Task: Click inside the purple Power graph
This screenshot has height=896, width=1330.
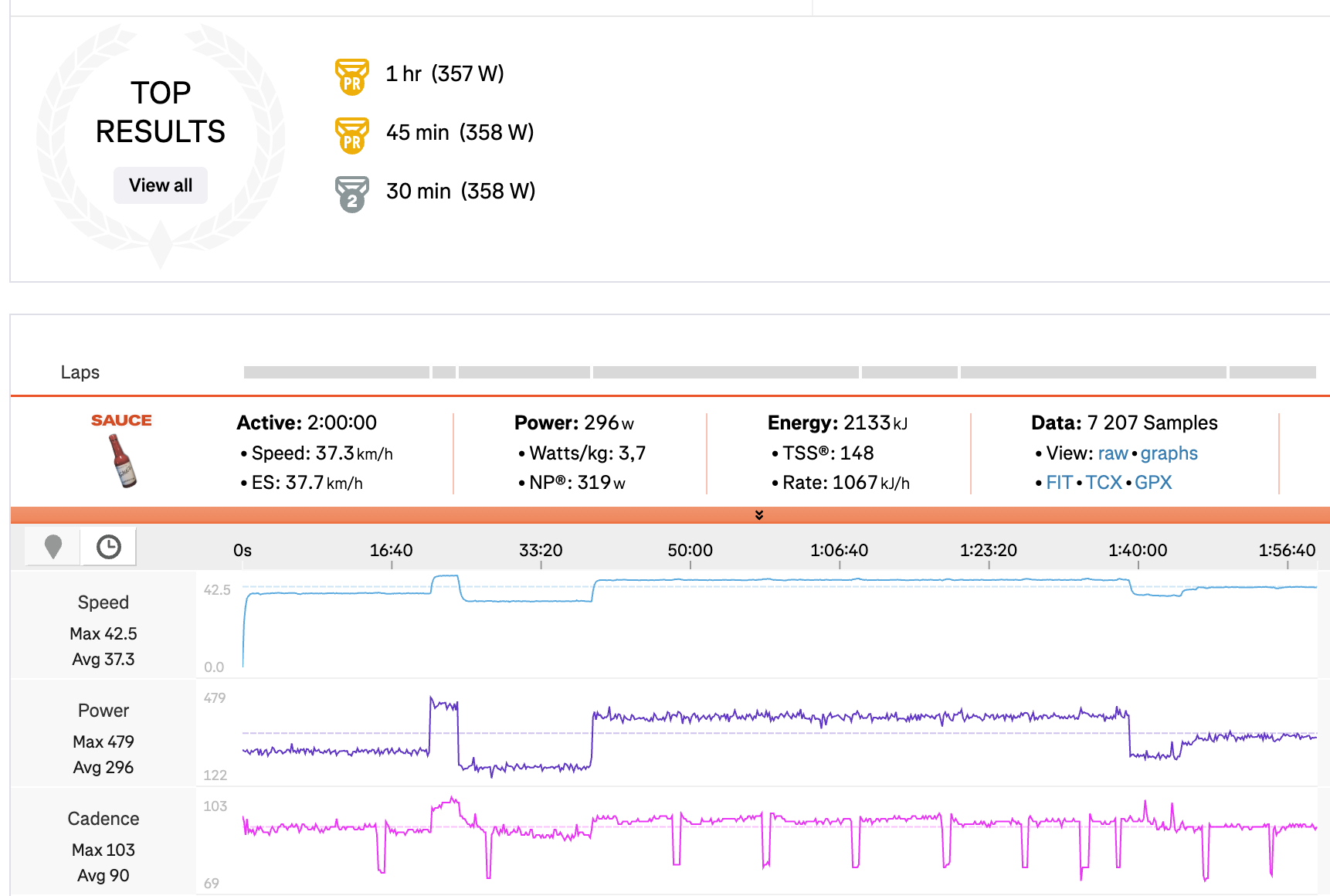Action: [x=780, y=732]
